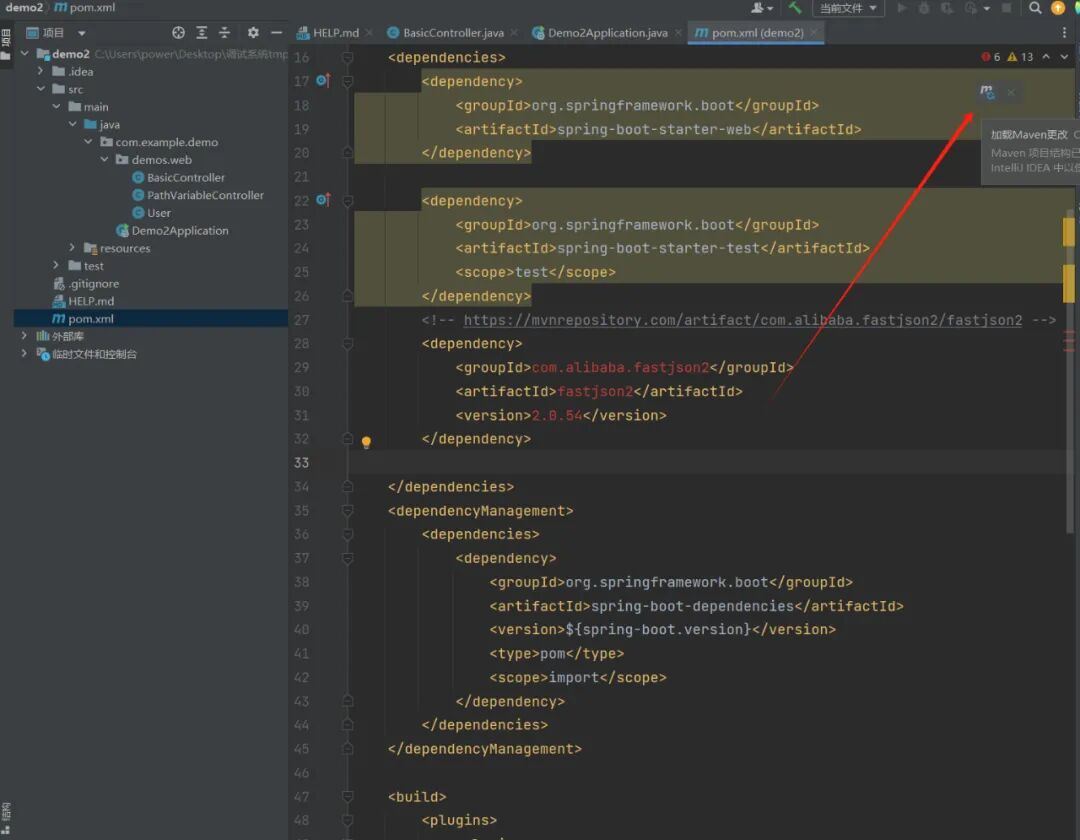
Task: Click the lightbulb quick-fix icon on line 32
Action: coord(366,442)
